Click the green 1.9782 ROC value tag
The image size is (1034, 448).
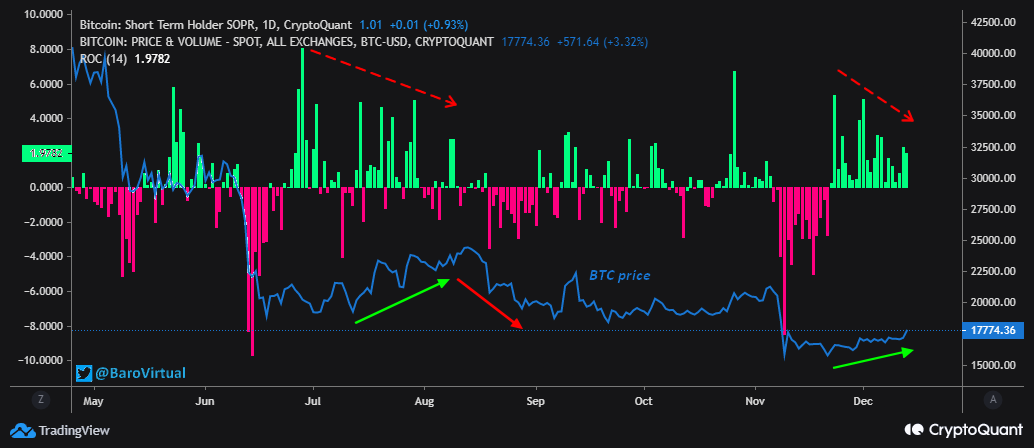coord(47,153)
